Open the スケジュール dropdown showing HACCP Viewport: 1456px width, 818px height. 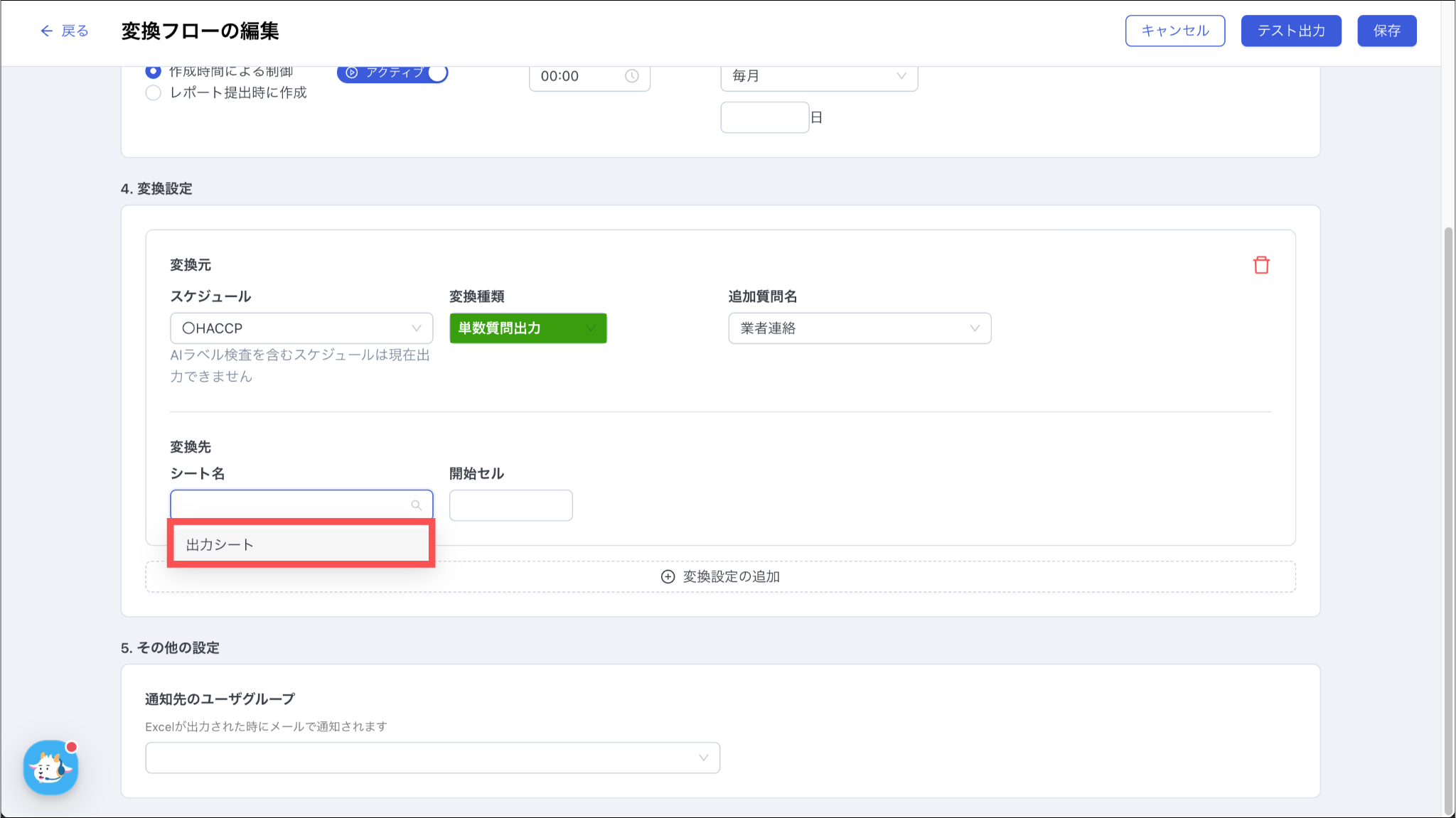301,328
